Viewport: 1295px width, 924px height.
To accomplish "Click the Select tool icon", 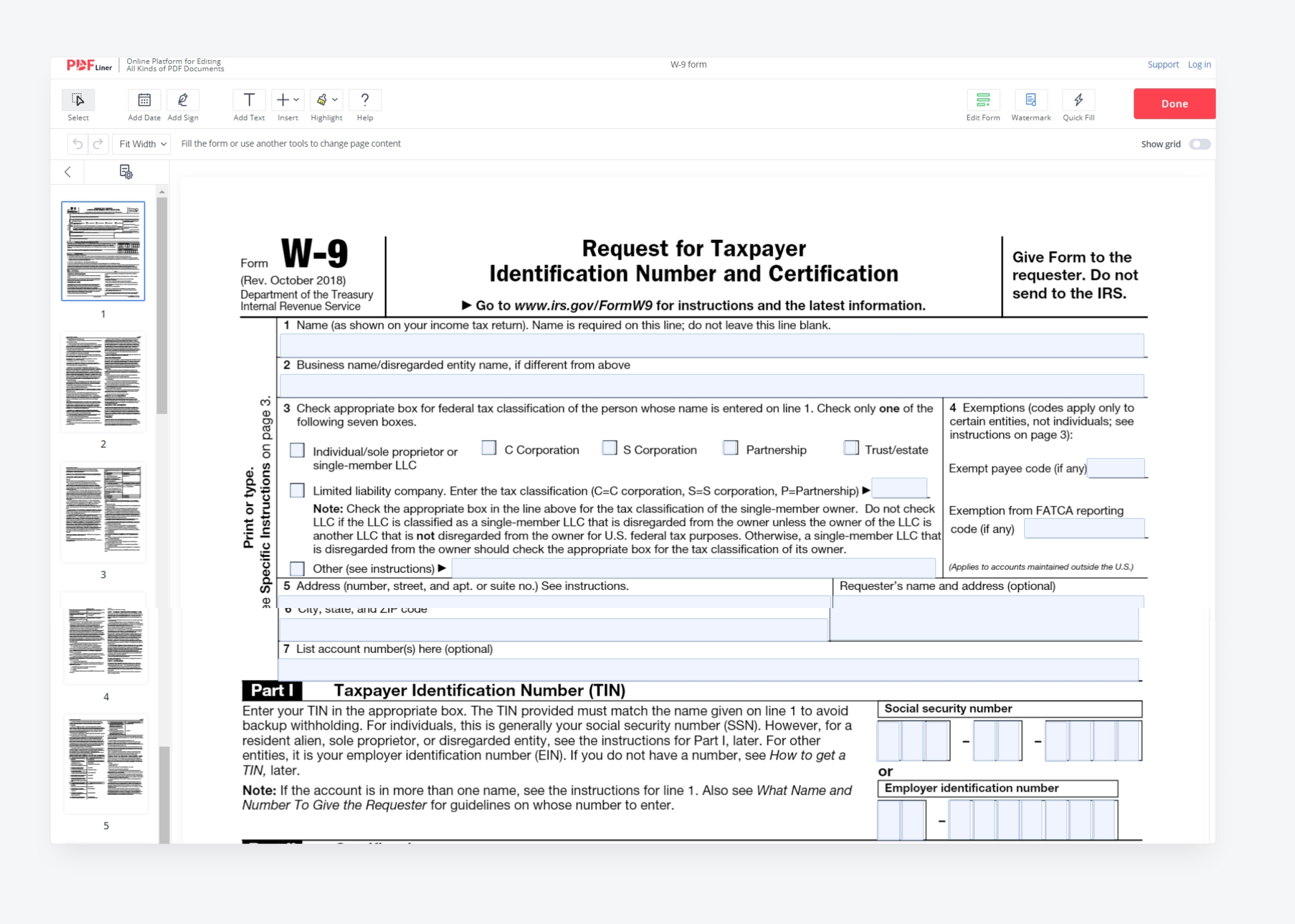I will click(78, 100).
